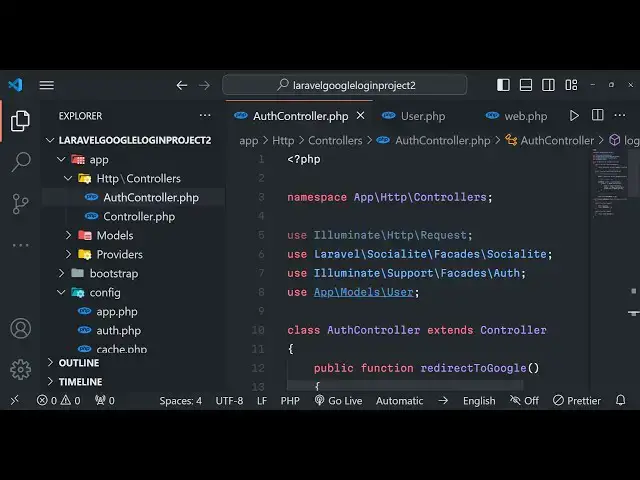Switch to the AuthController.php tab
This screenshot has height=480, width=640.
300,116
